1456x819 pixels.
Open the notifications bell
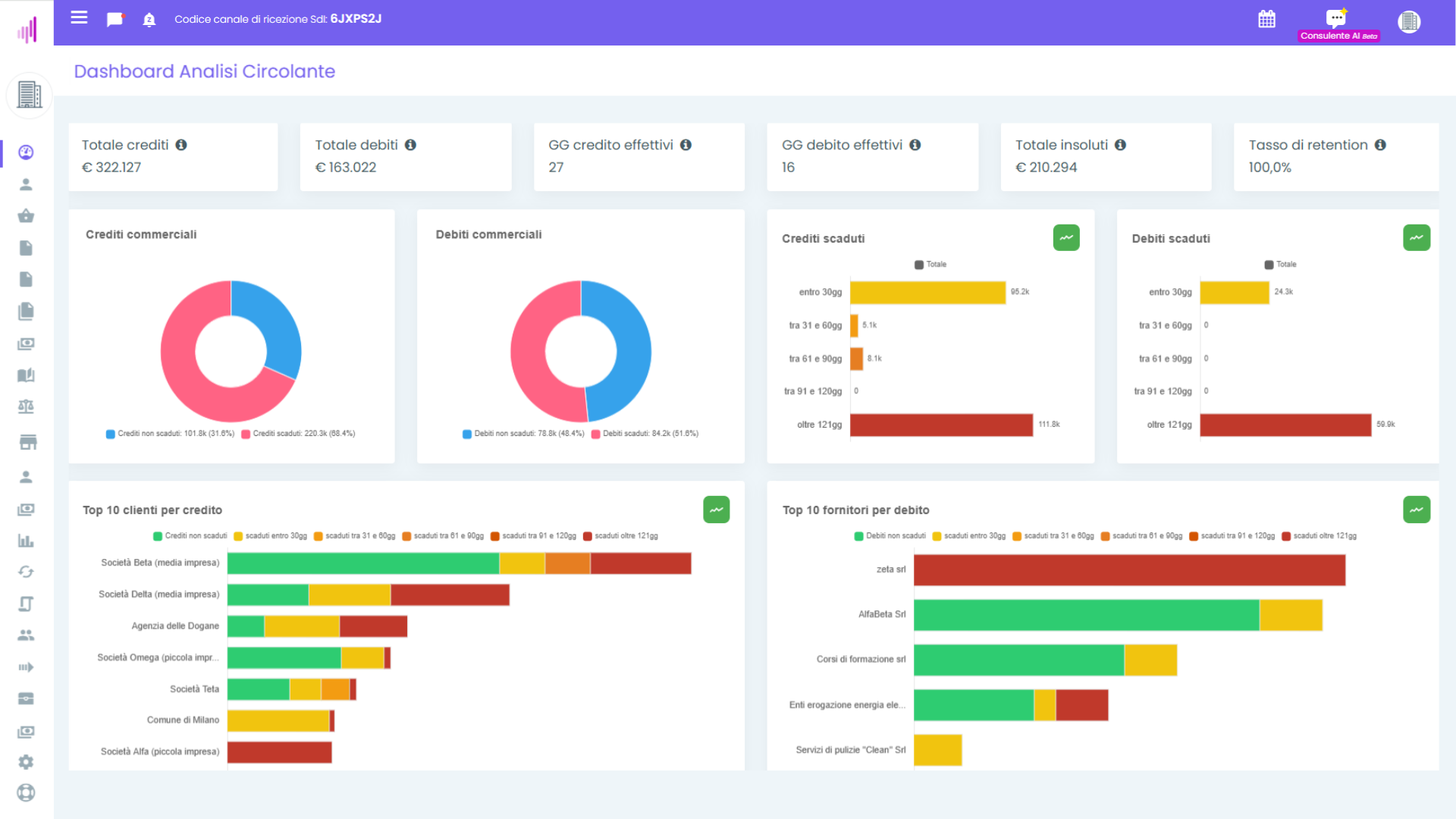149,20
